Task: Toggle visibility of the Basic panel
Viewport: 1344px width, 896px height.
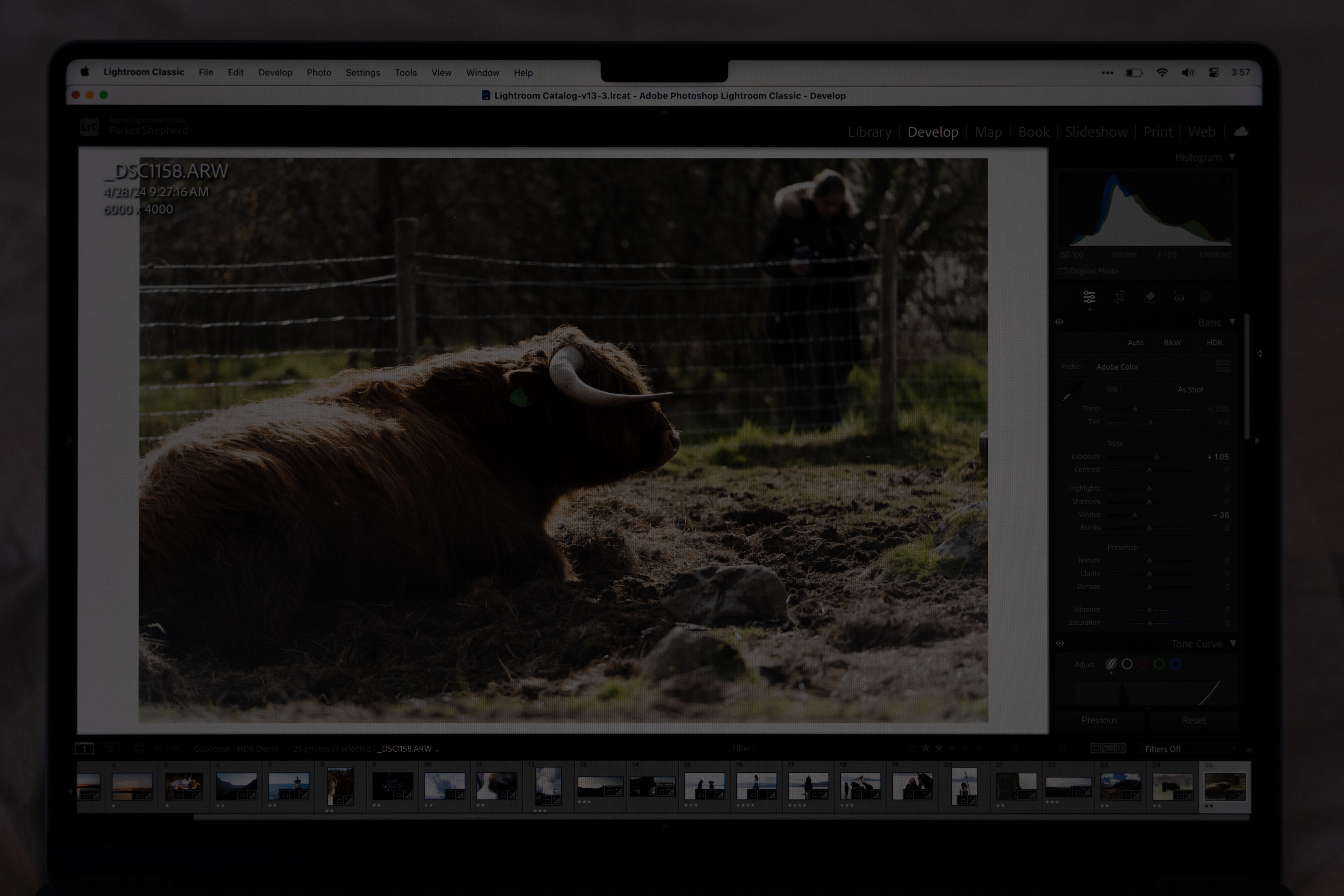Action: tap(1060, 322)
